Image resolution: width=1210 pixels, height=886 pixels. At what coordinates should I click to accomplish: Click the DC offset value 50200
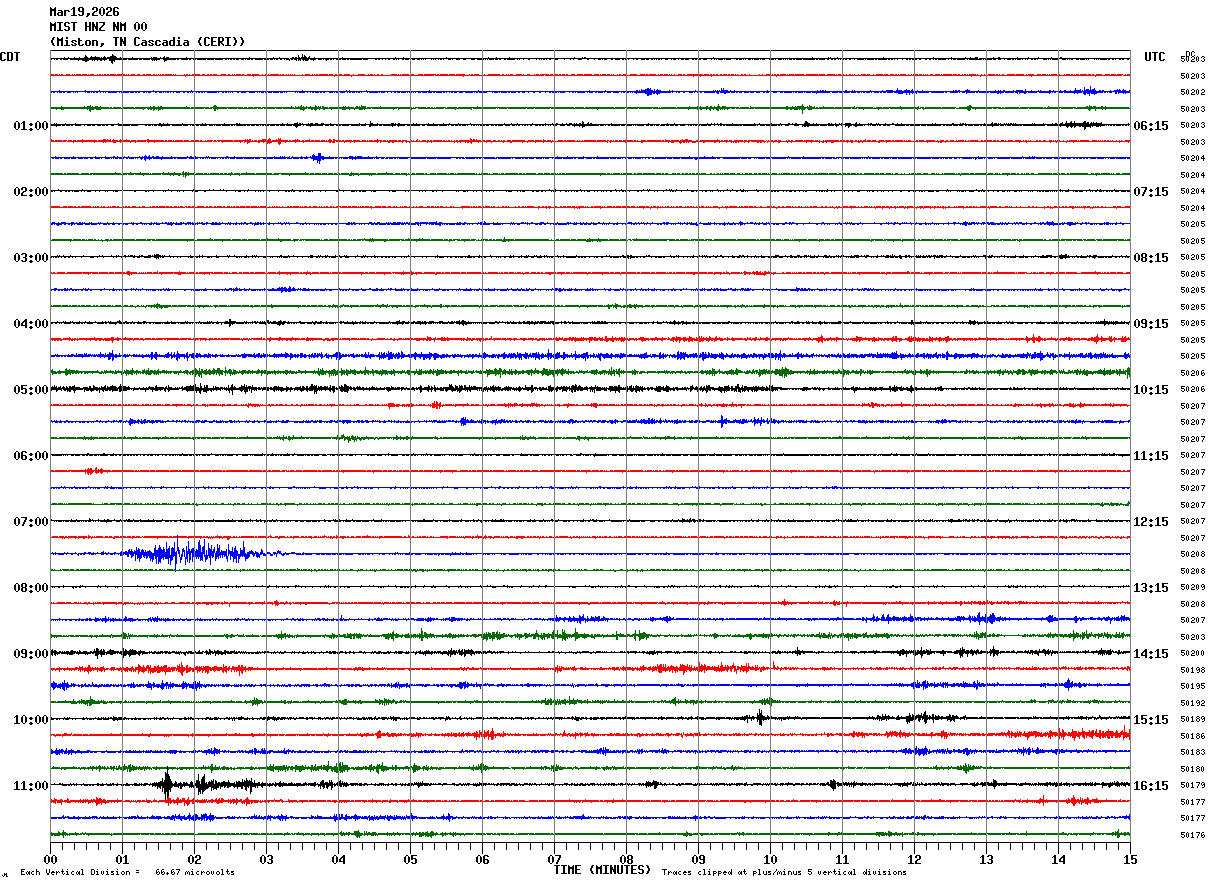1193,653
